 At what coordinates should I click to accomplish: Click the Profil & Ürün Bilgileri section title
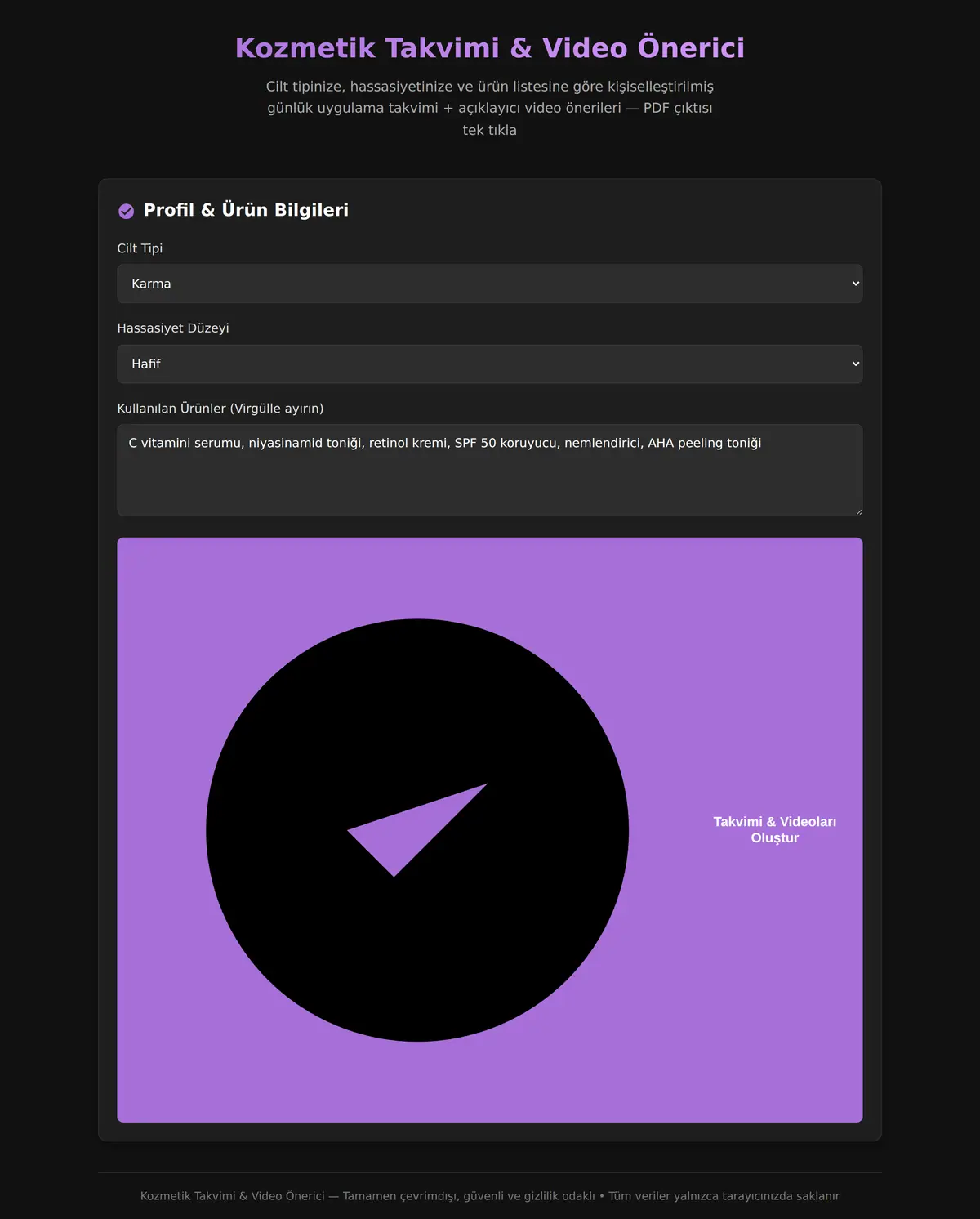(246, 210)
